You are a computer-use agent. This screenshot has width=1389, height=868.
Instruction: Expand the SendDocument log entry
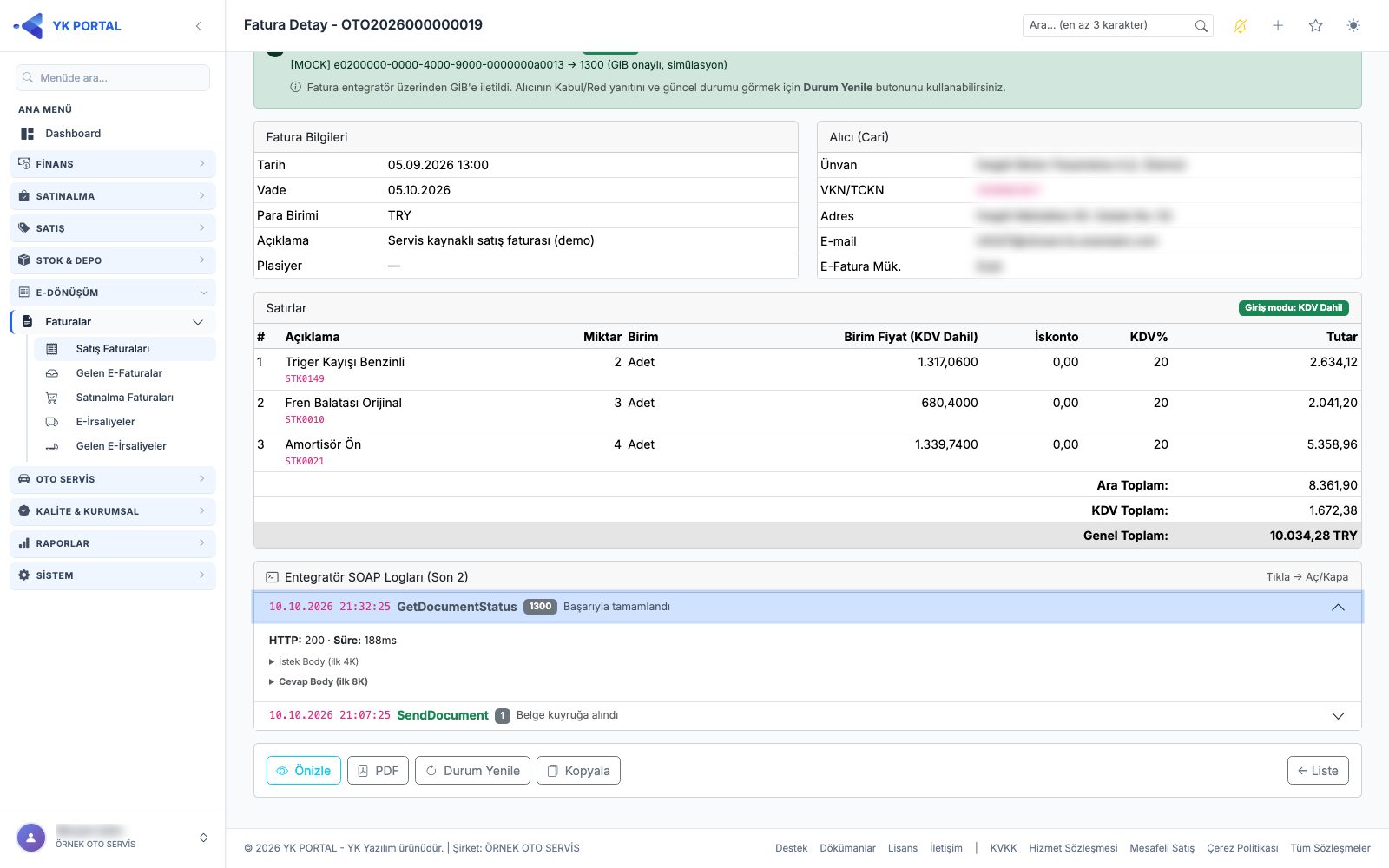807,715
